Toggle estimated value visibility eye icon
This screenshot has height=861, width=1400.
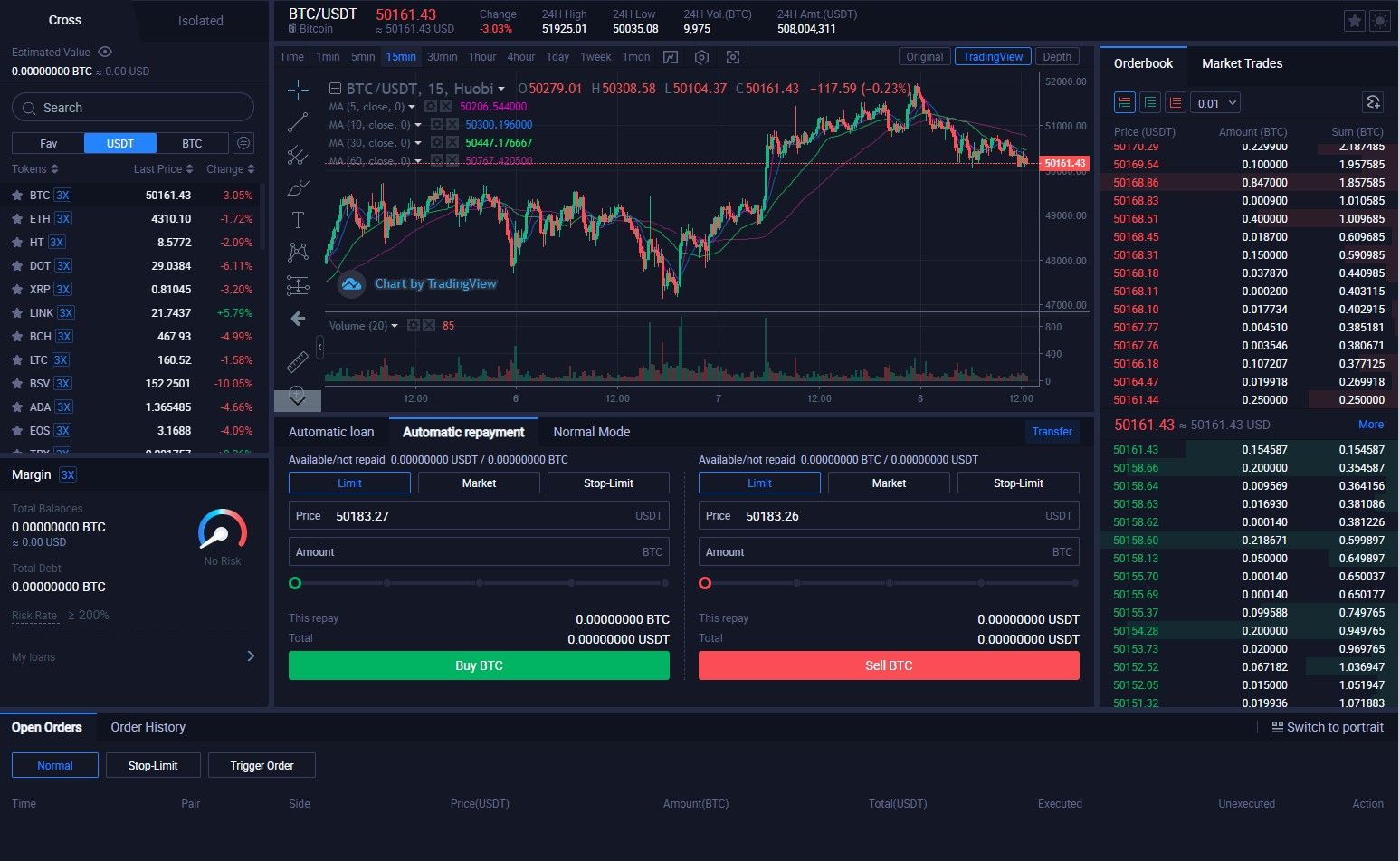coord(105,52)
